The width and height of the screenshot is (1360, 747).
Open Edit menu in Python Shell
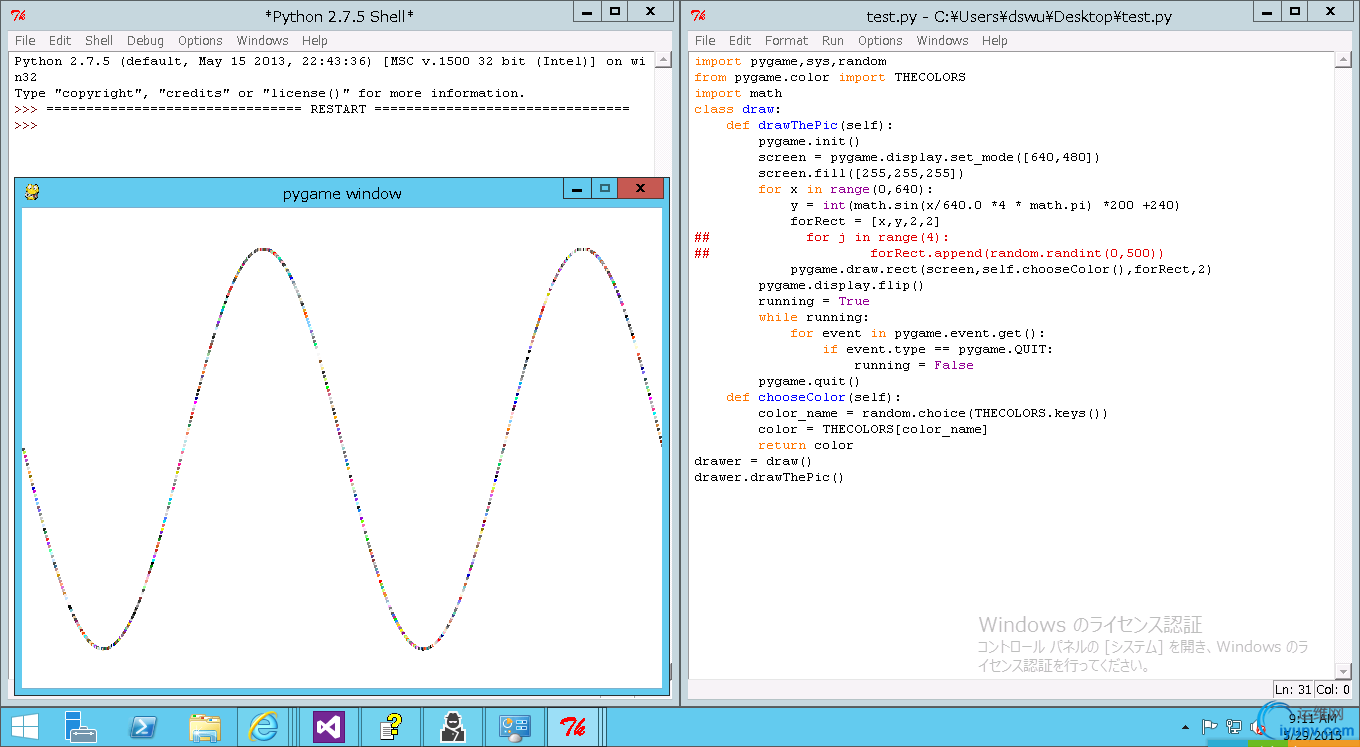[60, 41]
